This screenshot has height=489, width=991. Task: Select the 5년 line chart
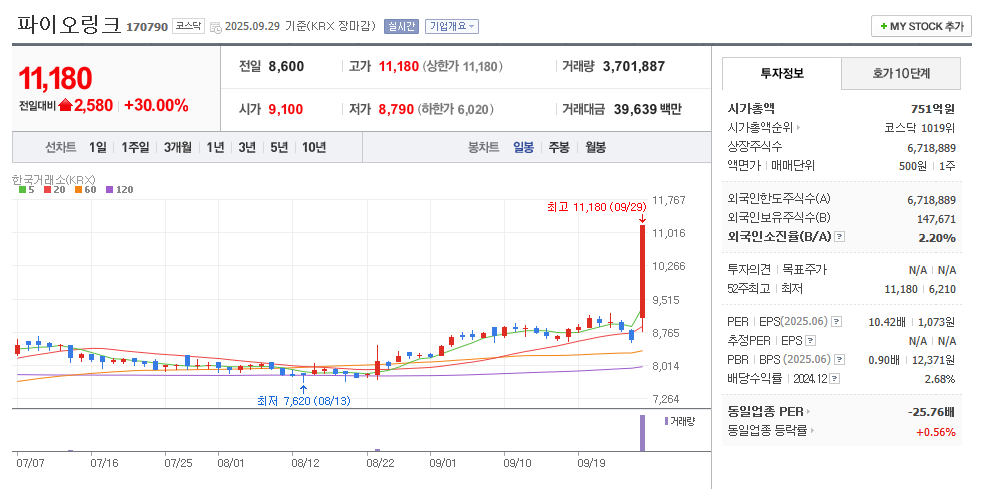[x=279, y=147]
